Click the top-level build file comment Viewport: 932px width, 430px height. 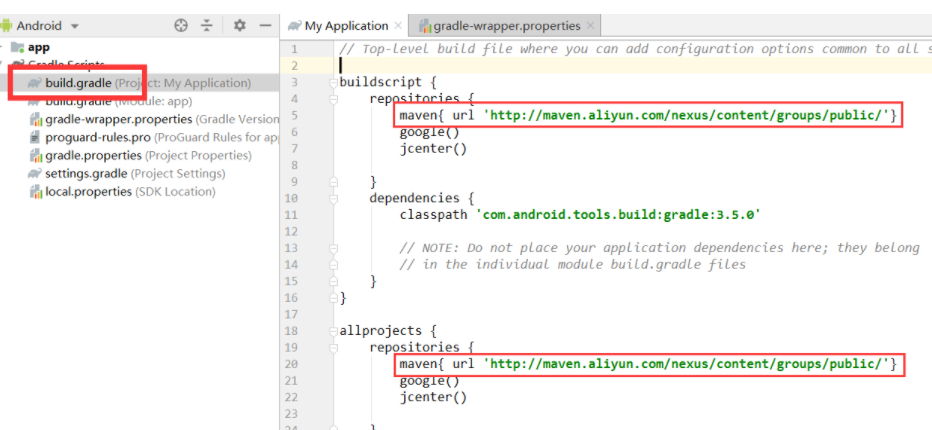635,49
